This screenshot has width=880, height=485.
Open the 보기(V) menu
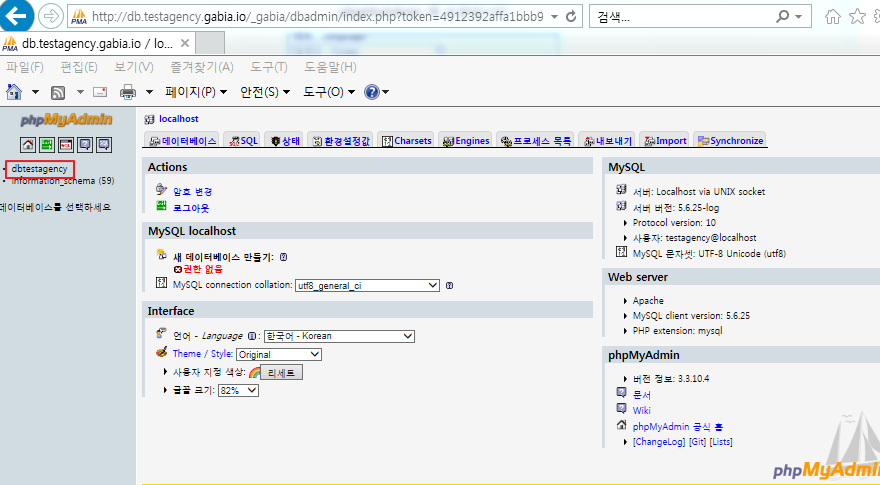(x=134, y=67)
